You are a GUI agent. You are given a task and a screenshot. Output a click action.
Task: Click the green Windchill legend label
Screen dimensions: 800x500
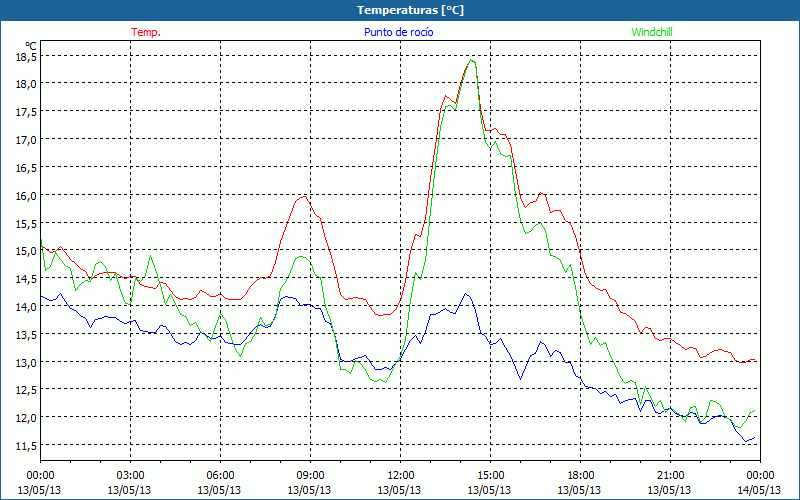pos(652,32)
